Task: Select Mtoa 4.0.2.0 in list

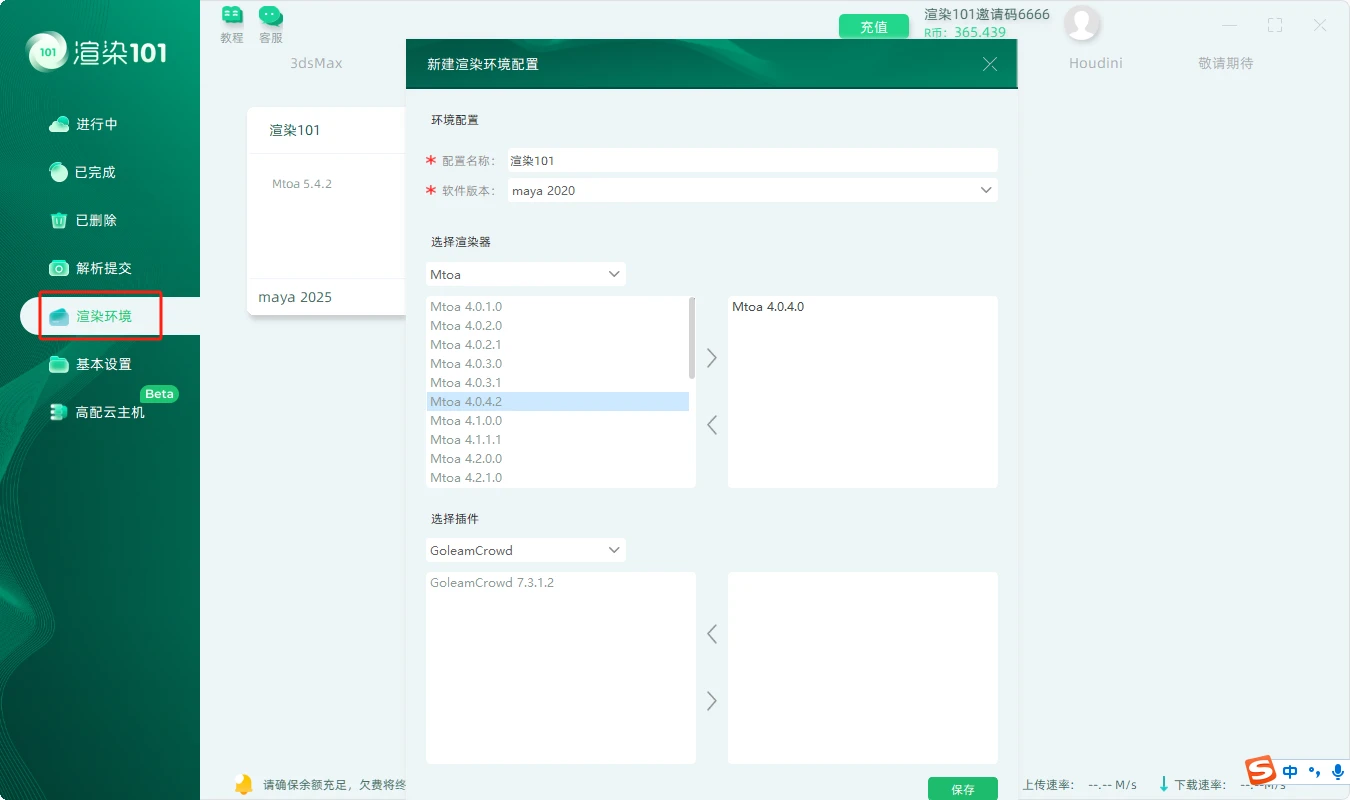Action: [x=558, y=326]
